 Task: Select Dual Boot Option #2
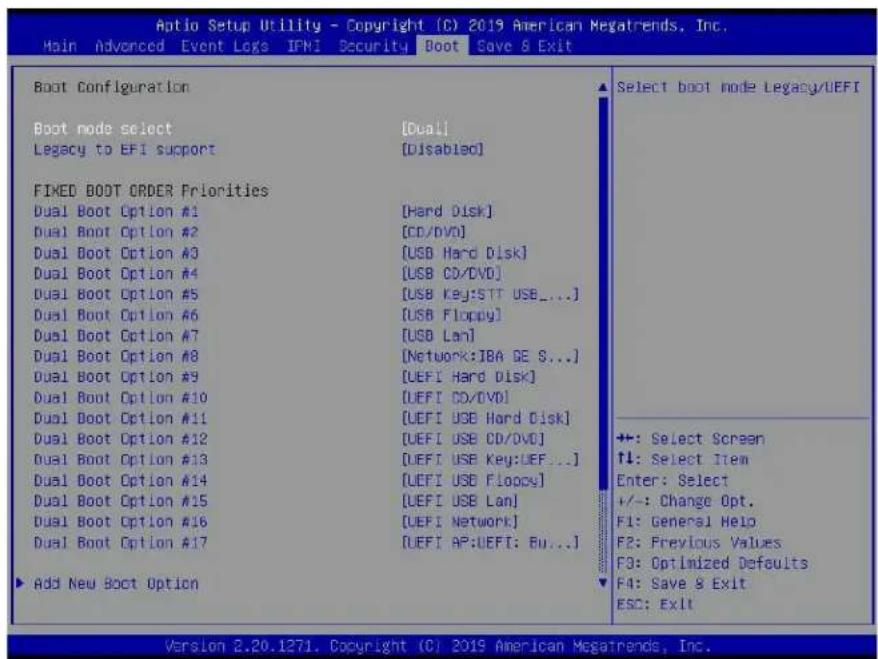(116, 232)
